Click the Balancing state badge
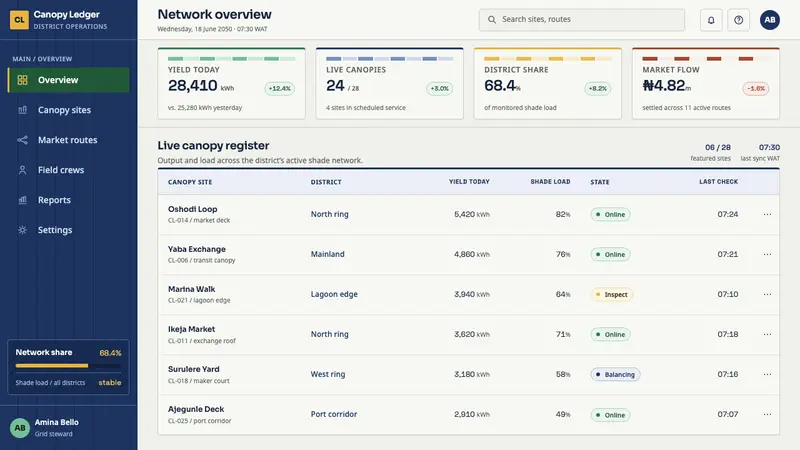This screenshot has height=450, width=800. 615,374
